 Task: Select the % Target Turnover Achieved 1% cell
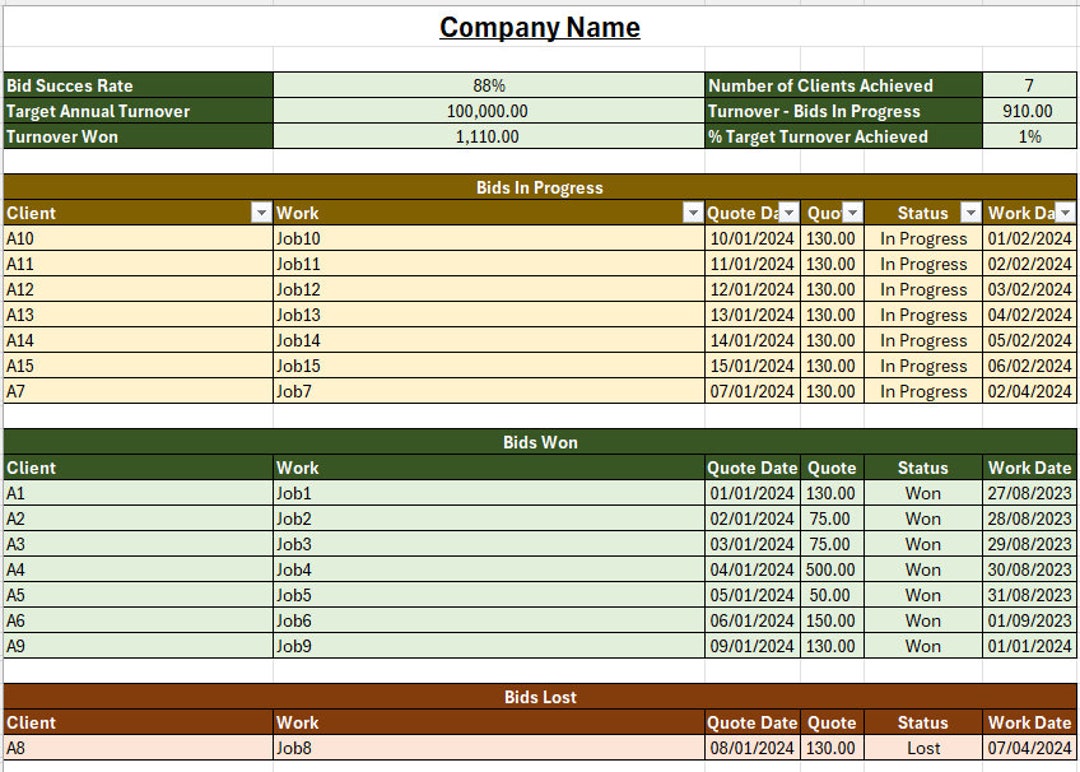pos(1027,137)
